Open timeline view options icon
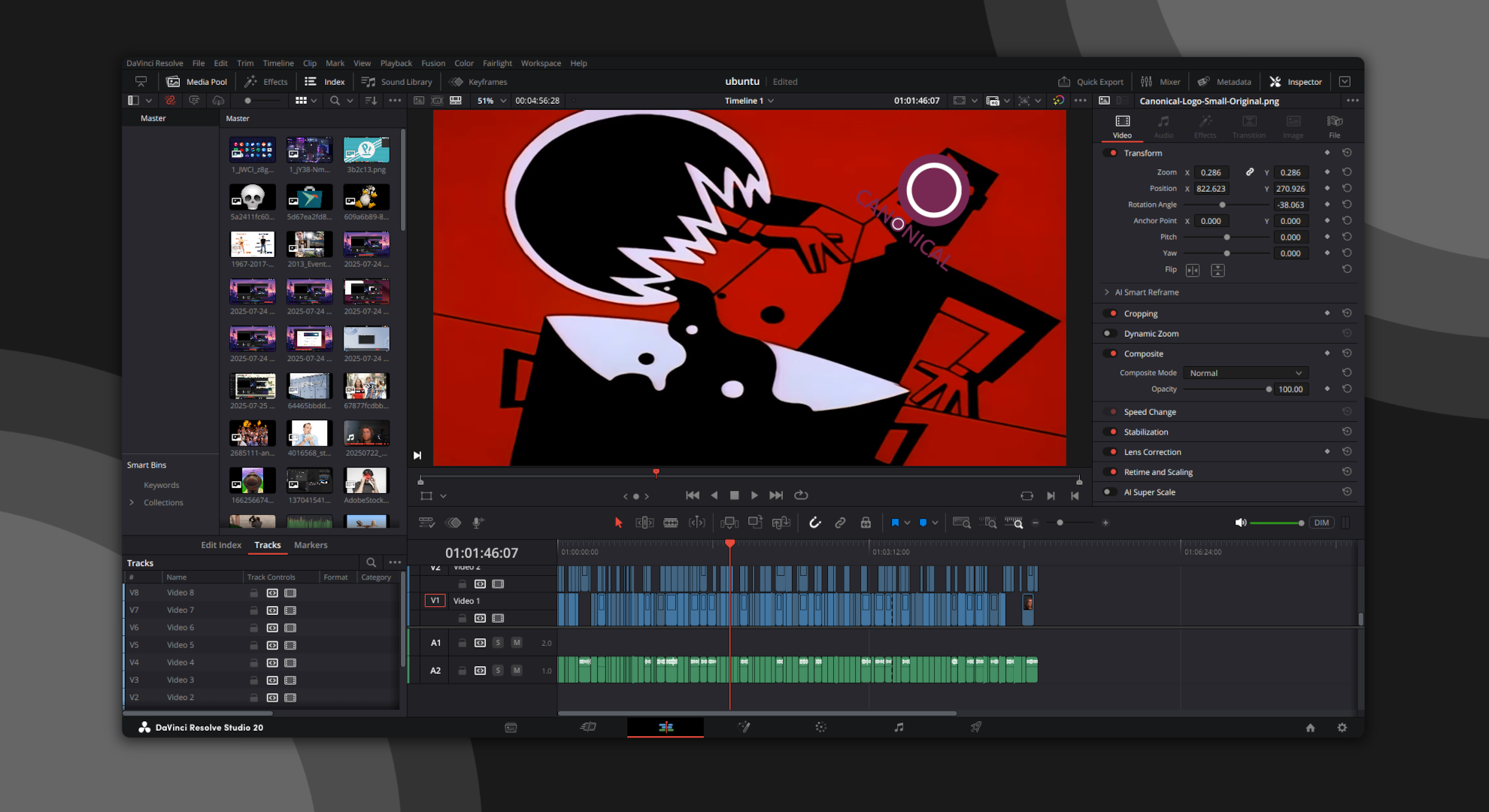The image size is (1489, 812). click(x=426, y=523)
